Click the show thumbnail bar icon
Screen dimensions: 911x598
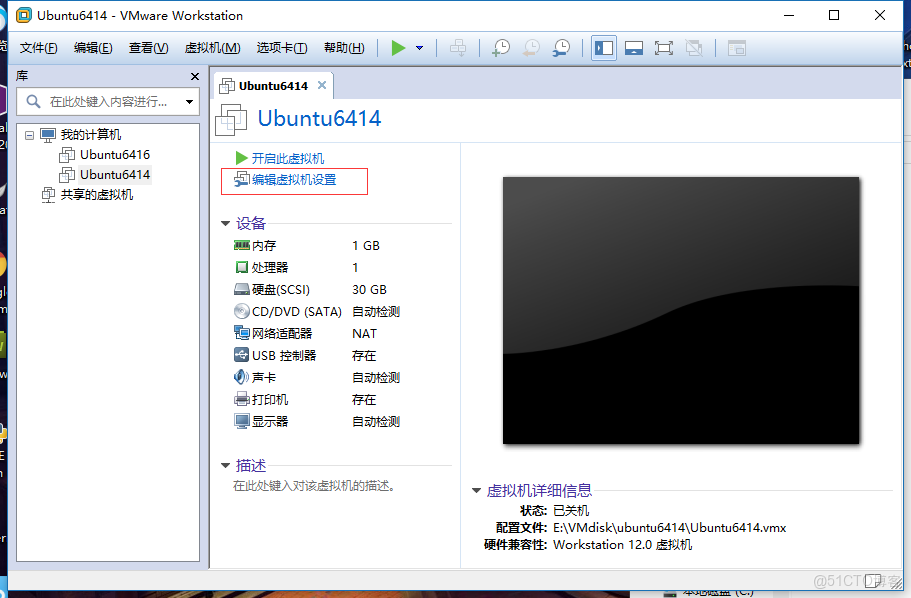[634, 47]
